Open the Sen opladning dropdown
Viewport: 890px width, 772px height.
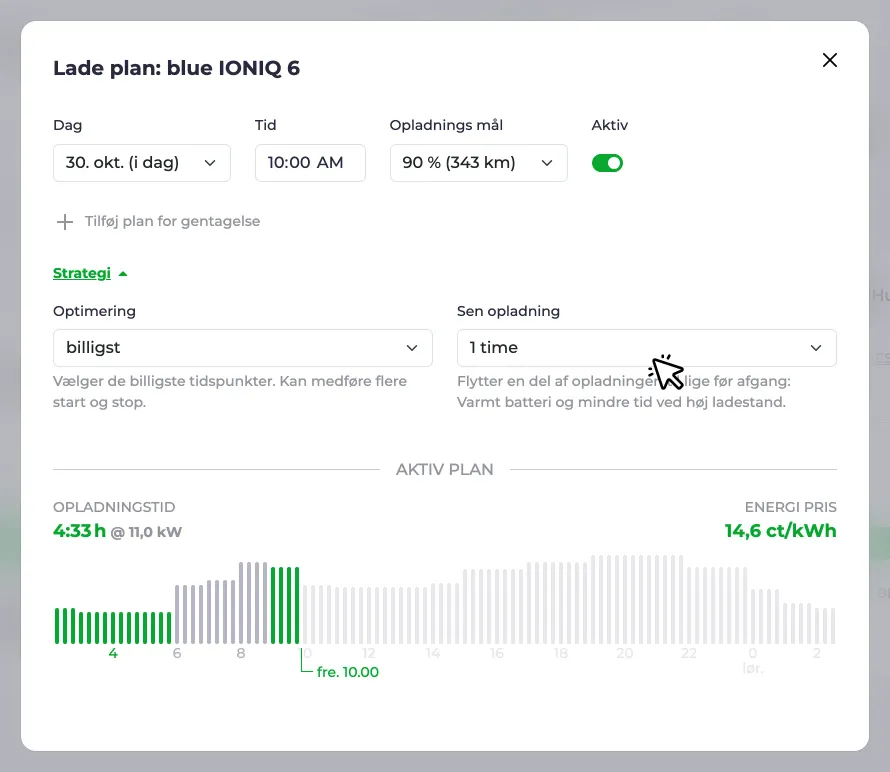pos(646,348)
